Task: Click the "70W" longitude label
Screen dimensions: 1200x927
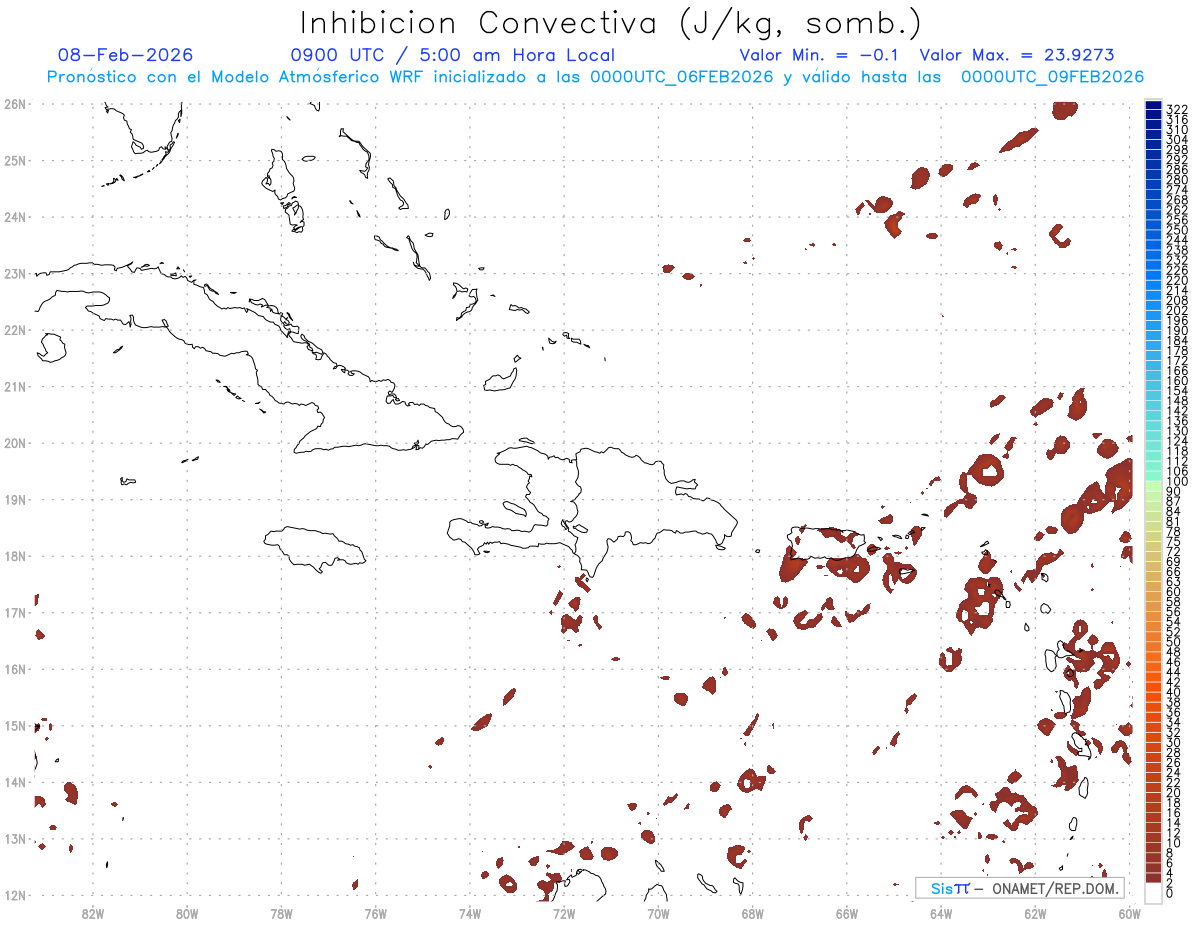Action: (658, 913)
